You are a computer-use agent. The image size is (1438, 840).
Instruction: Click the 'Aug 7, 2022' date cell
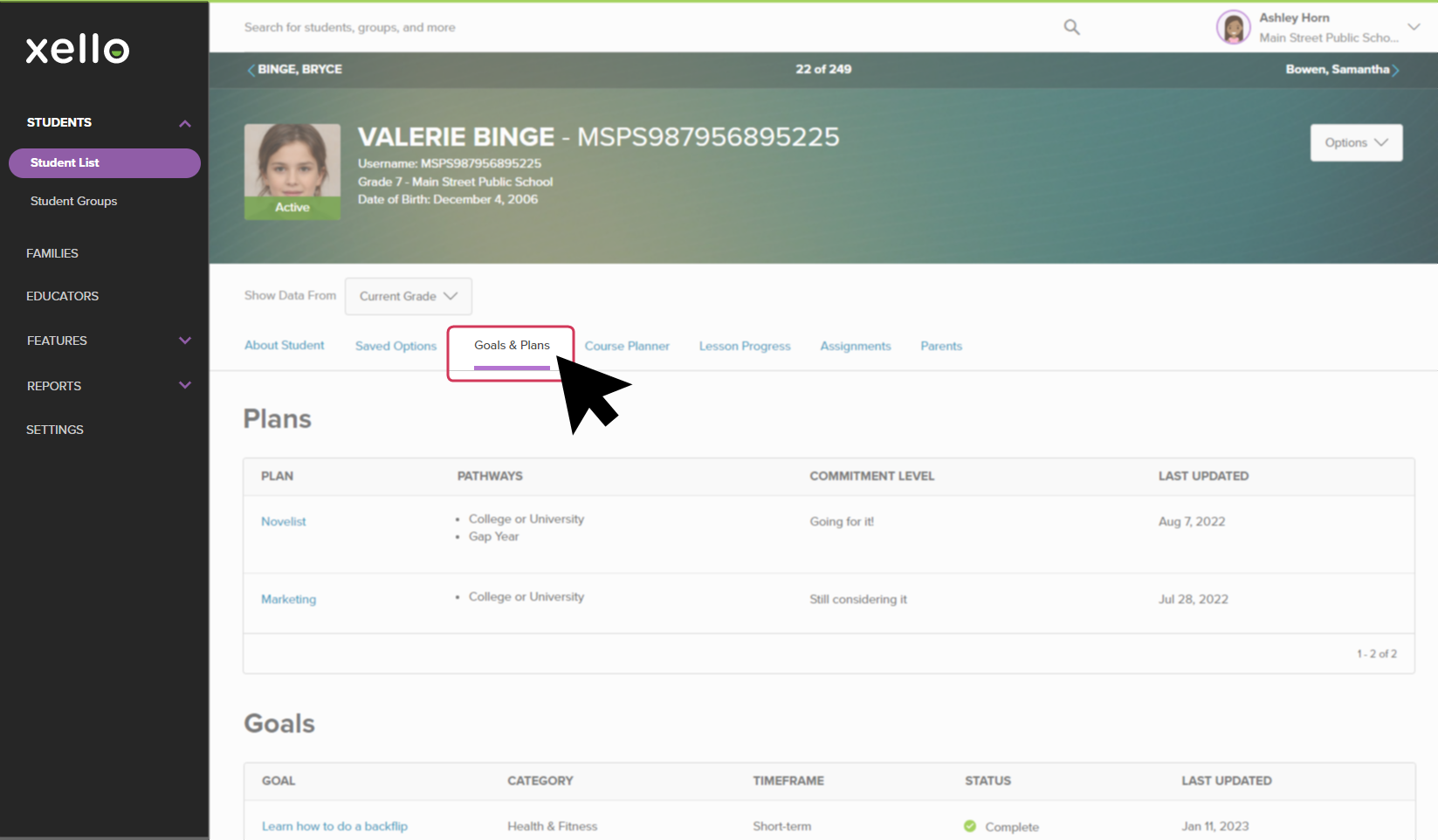pyautogui.click(x=1192, y=521)
